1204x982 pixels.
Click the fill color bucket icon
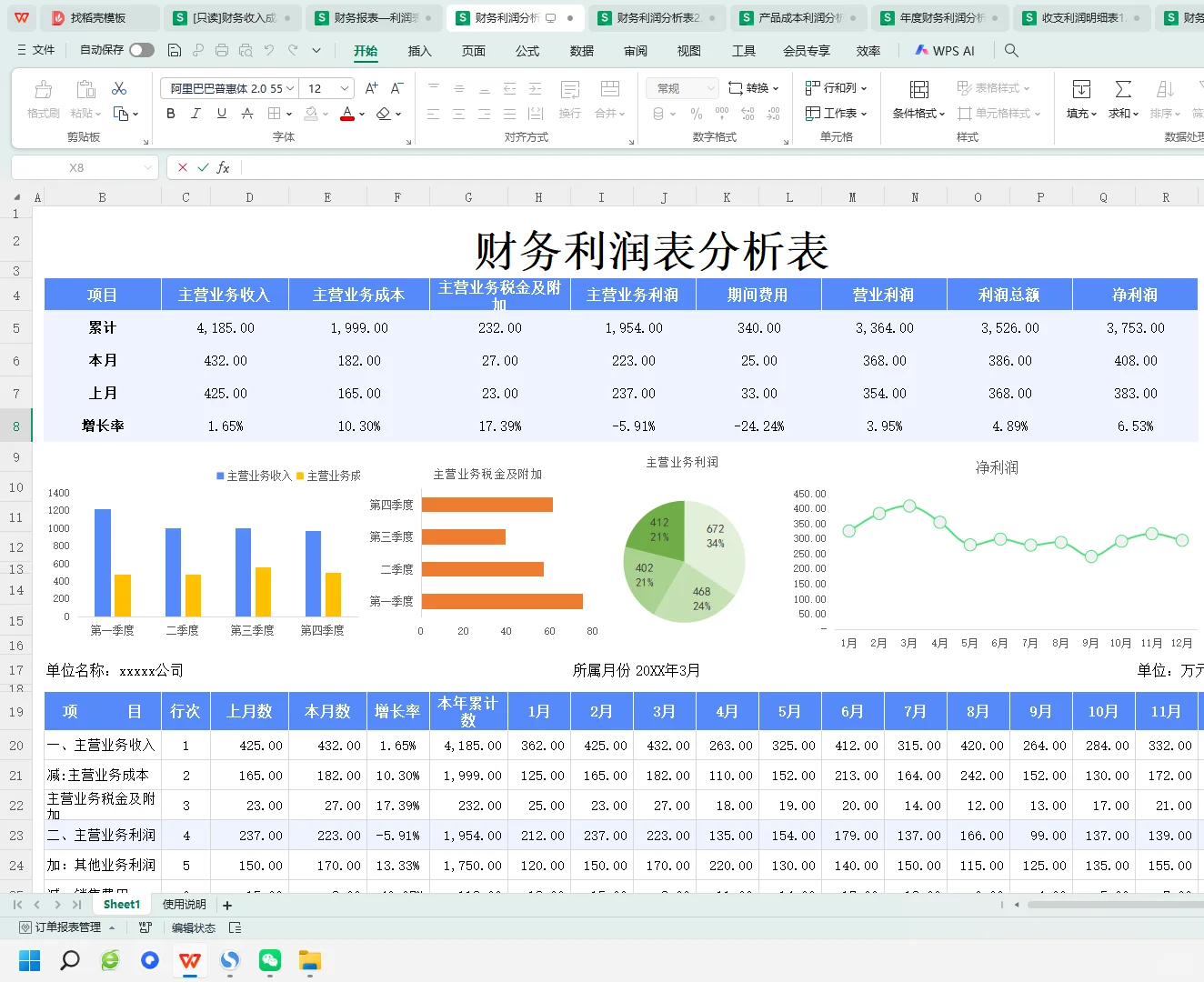(311, 114)
